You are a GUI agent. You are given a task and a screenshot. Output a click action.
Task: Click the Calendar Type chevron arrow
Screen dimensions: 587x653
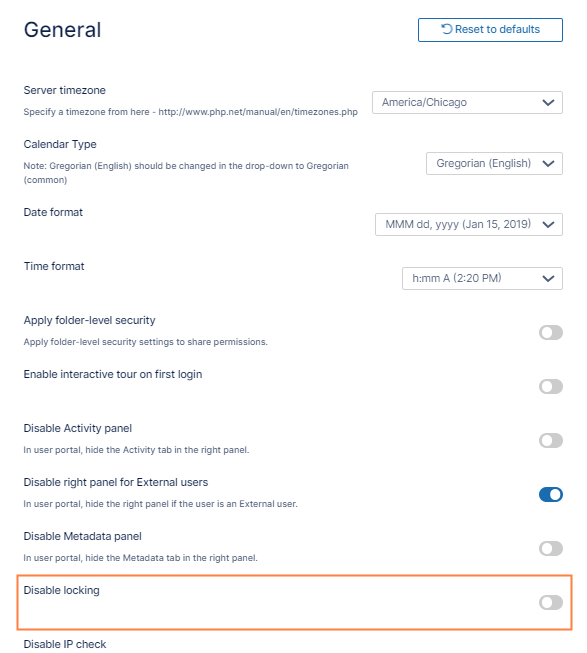[x=548, y=163]
